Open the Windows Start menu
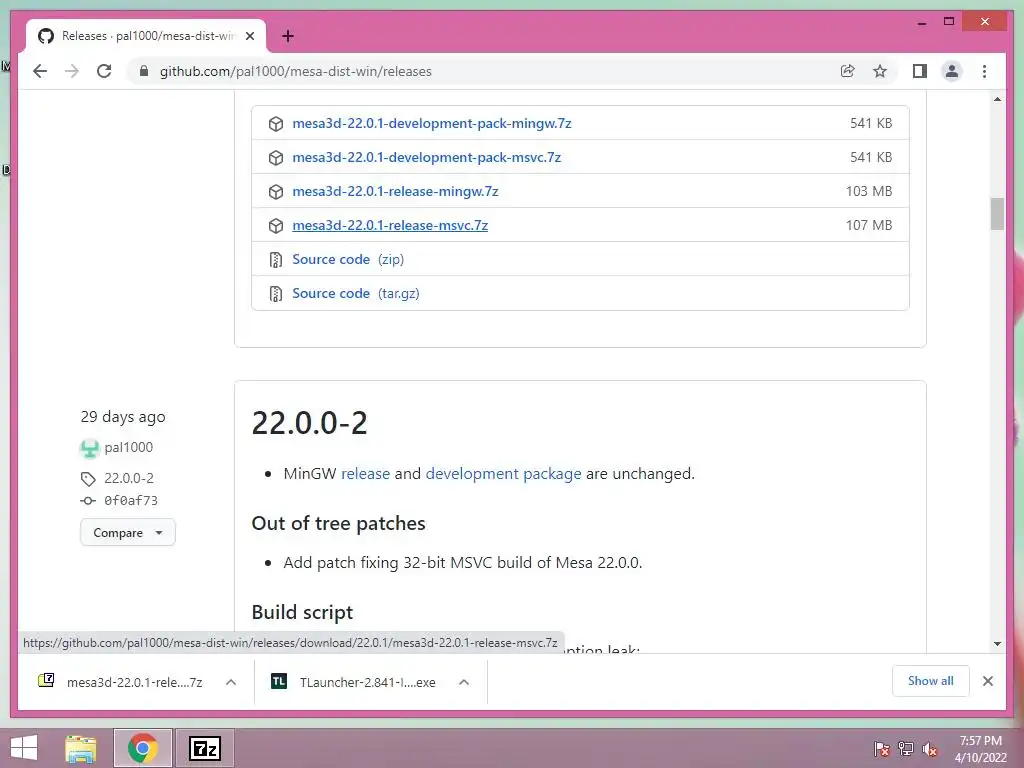The width and height of the screenshot is (1024, 768). [24, 748]
